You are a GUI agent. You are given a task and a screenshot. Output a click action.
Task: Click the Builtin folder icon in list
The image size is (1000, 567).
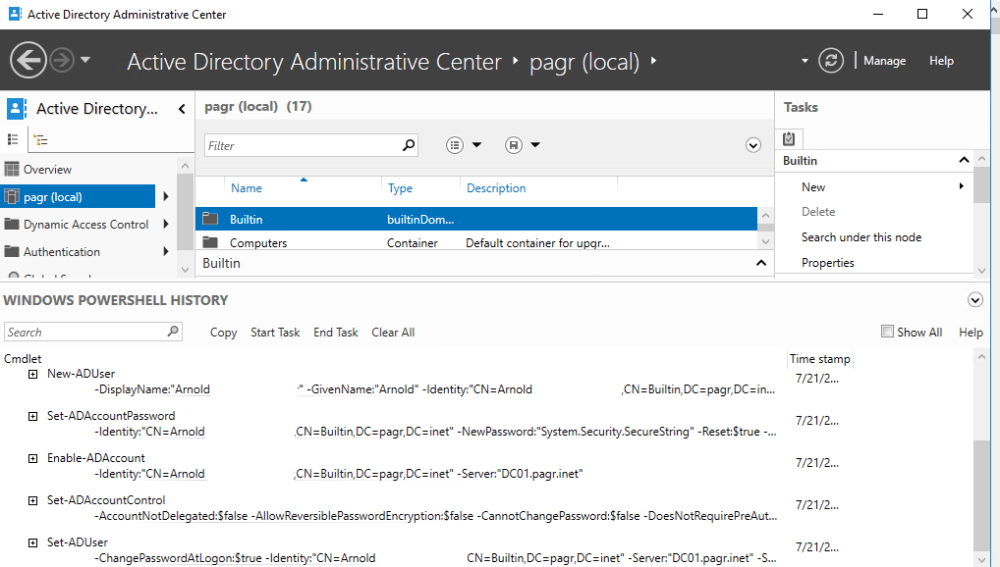210,219
